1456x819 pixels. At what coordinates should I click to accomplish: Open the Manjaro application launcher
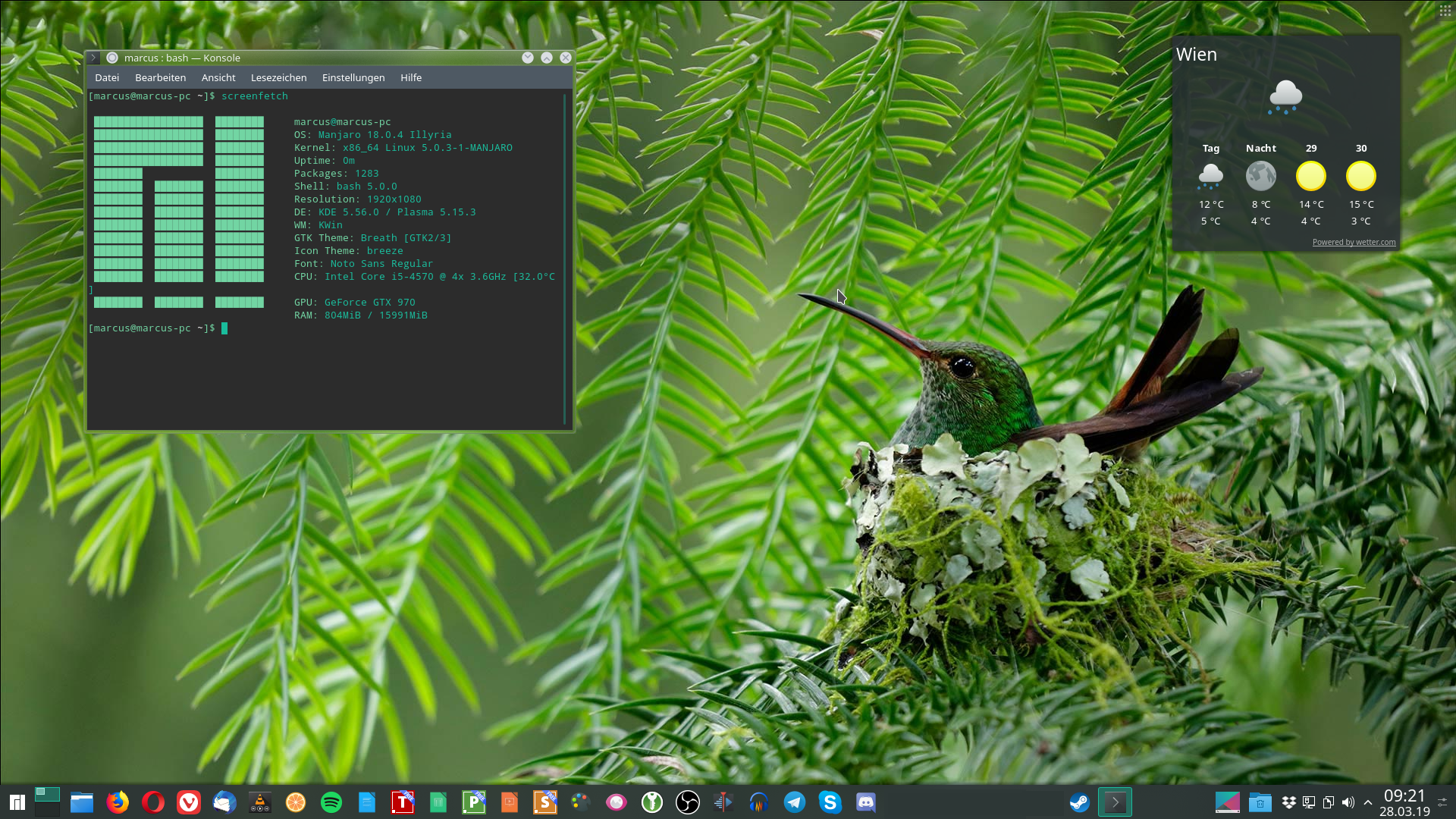[x=17, y=802]
